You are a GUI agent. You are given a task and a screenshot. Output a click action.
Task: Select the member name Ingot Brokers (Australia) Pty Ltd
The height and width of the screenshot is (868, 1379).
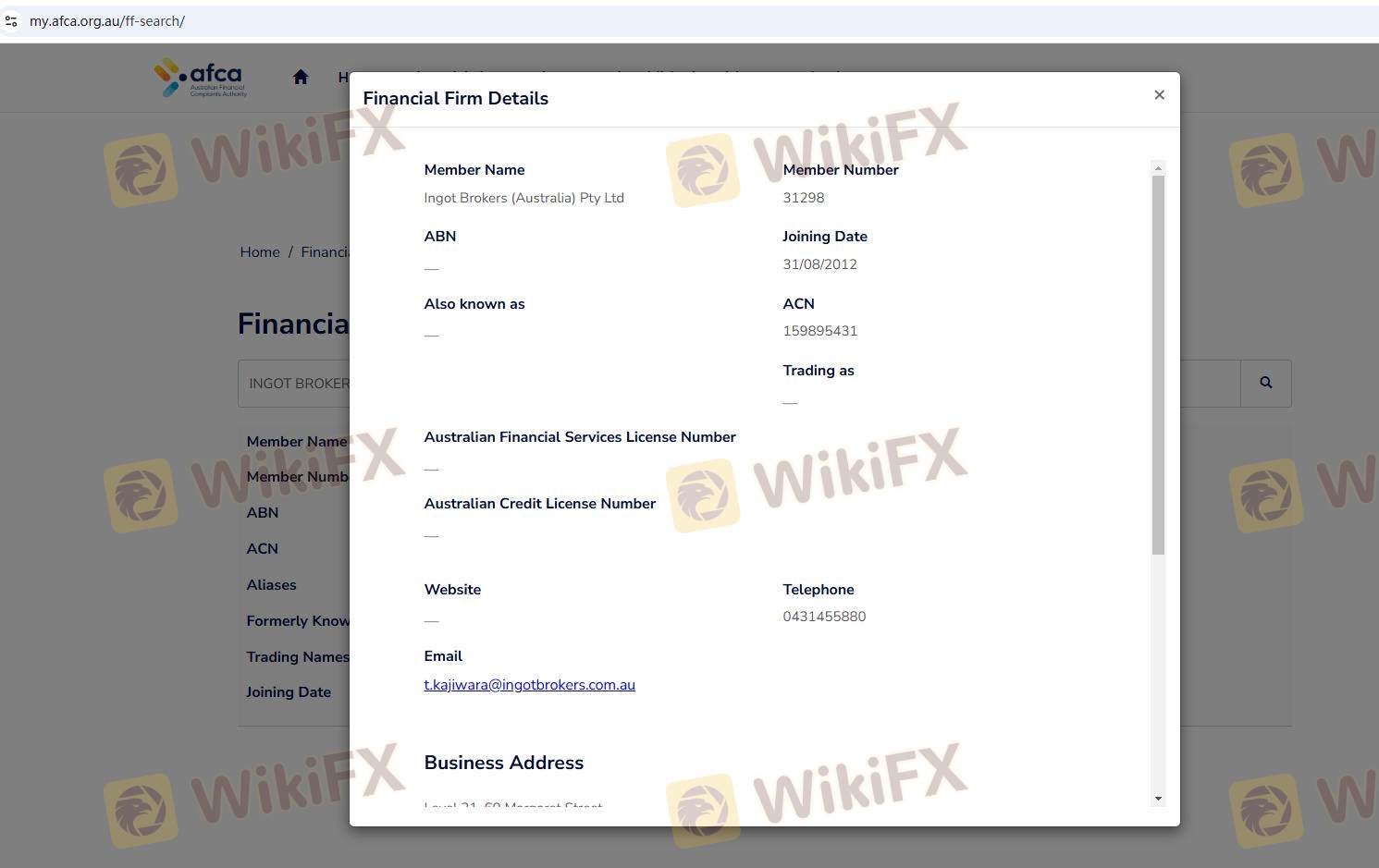523,198
